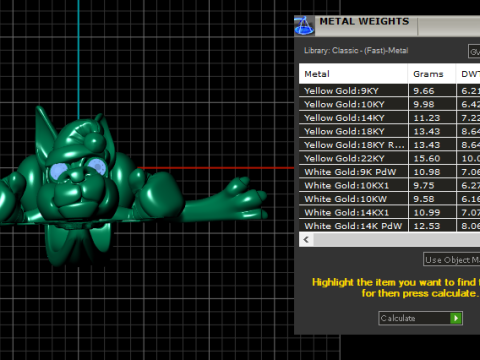Click the DWT column header
This screenshot has width=480, height=360.
[468, 74]
